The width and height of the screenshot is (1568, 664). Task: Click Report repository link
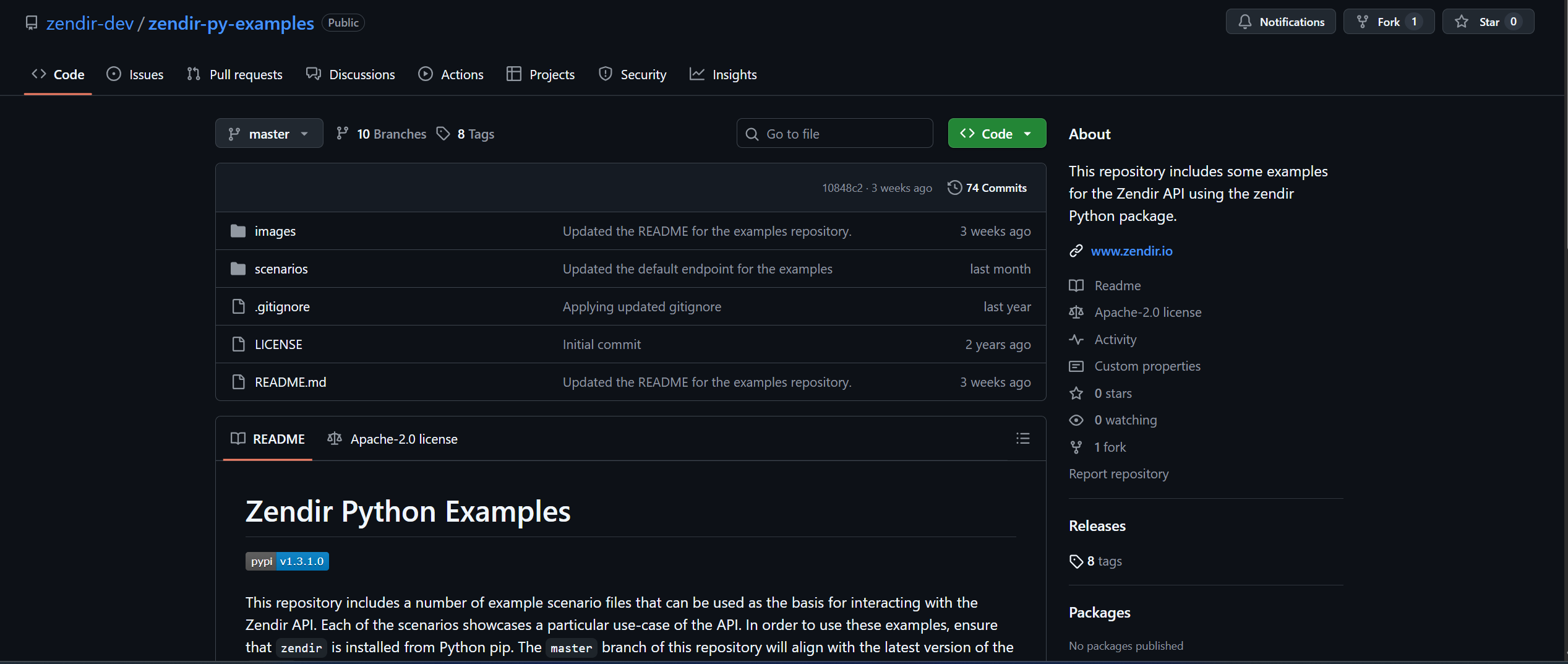click(x=1118, y=474)
